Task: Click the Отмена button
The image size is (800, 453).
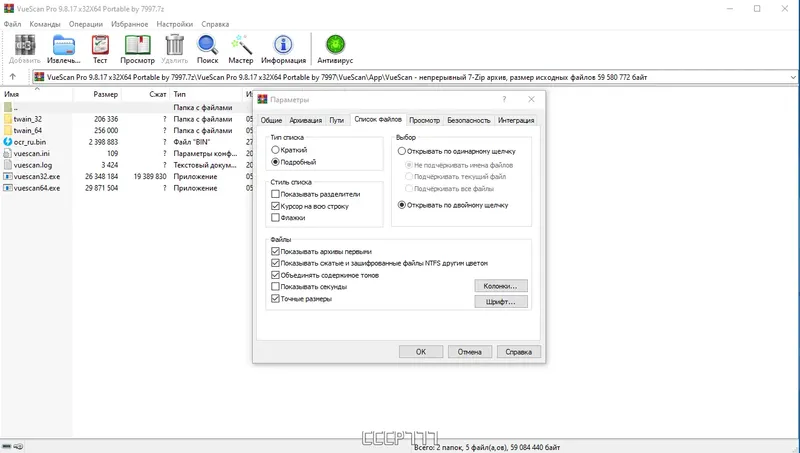Action: coord(469,352)
